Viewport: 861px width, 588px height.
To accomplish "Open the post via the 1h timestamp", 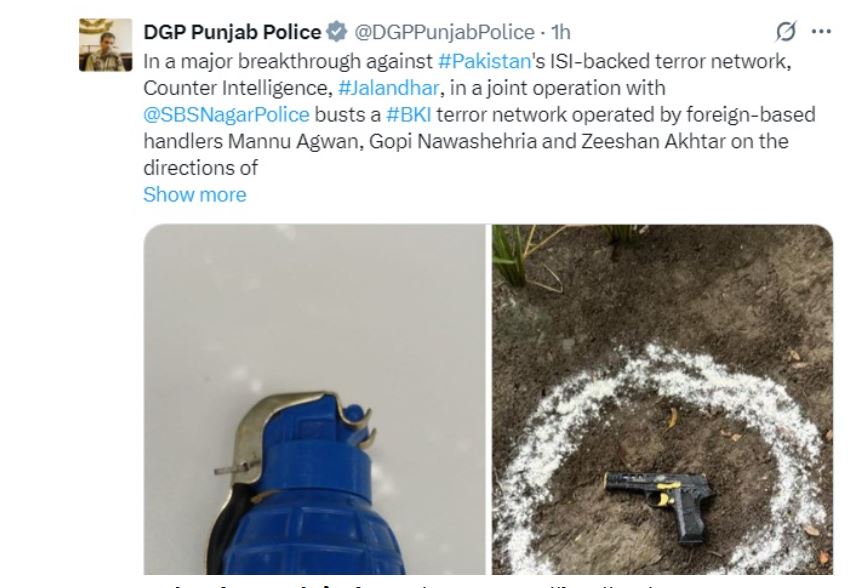I will pos(561,32).
